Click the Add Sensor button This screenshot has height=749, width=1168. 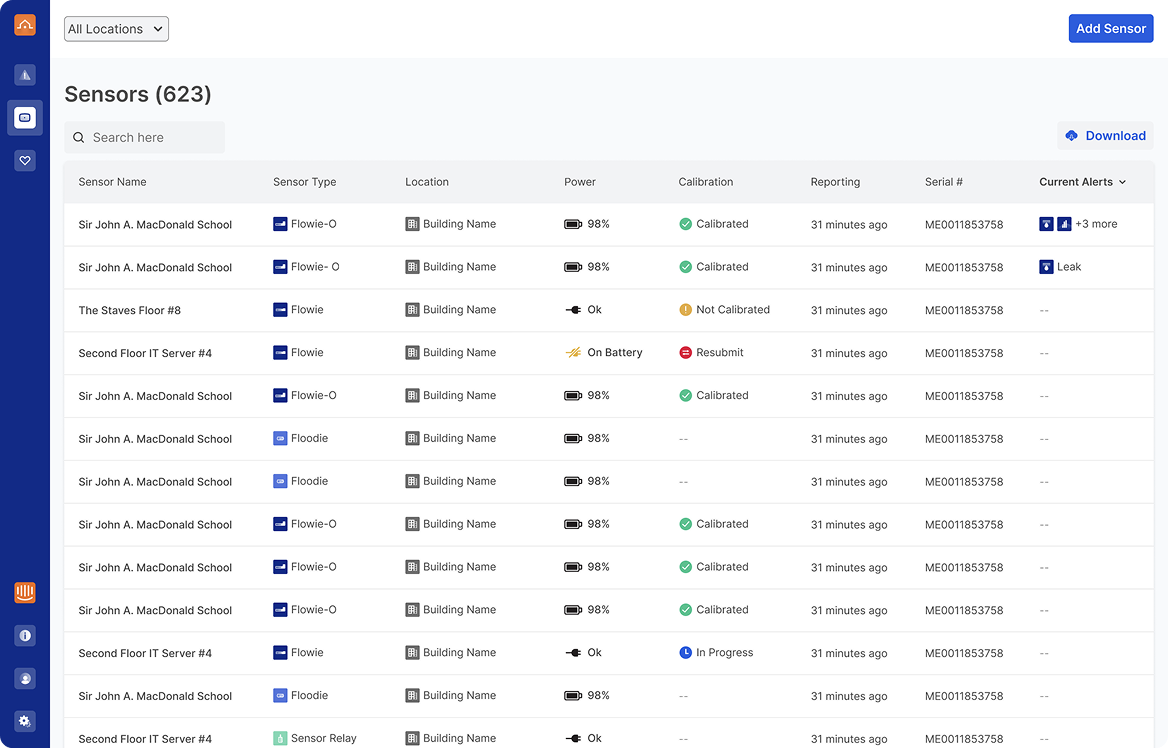tap(1111, 28)
